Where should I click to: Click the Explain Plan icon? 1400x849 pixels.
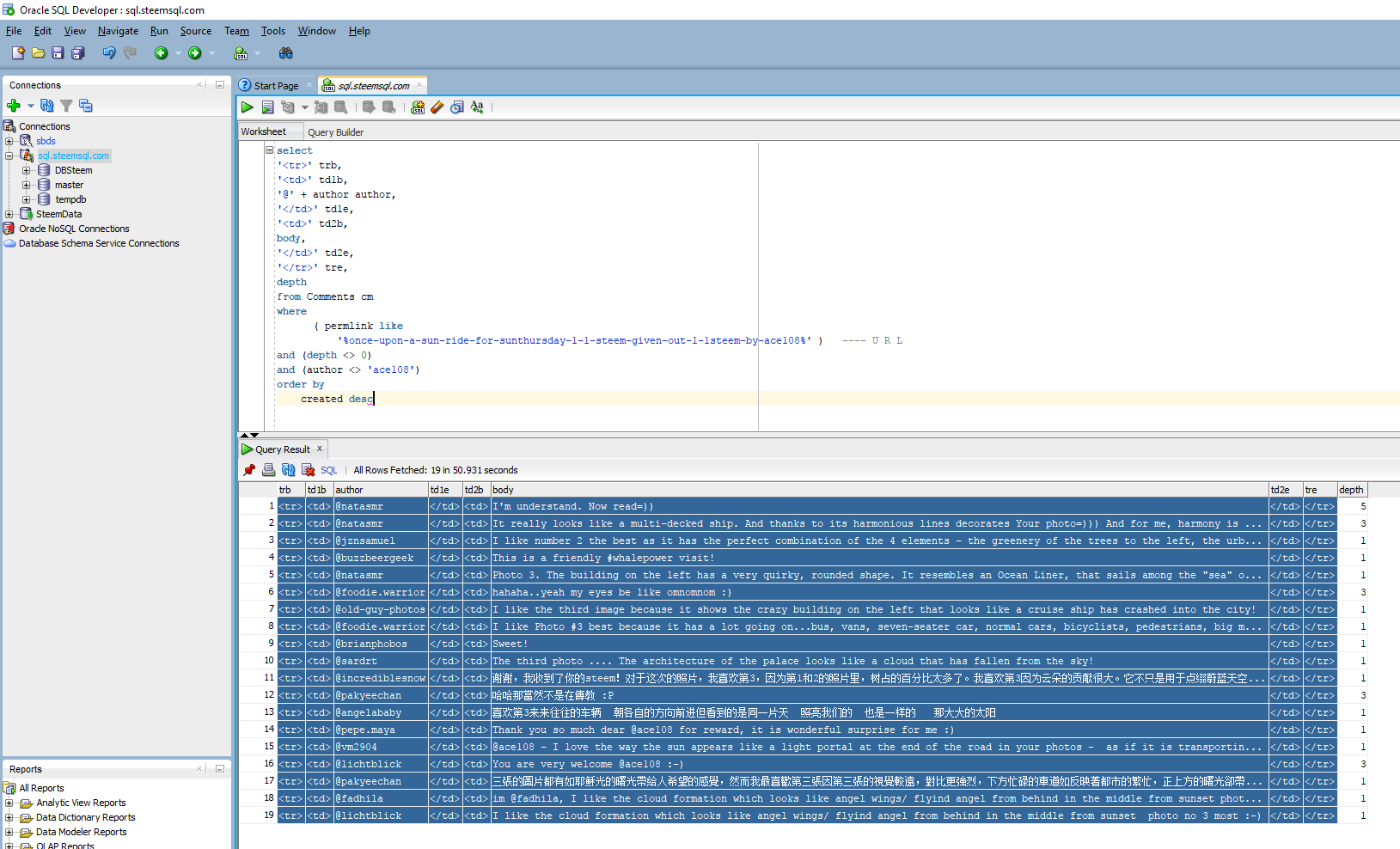287,107
